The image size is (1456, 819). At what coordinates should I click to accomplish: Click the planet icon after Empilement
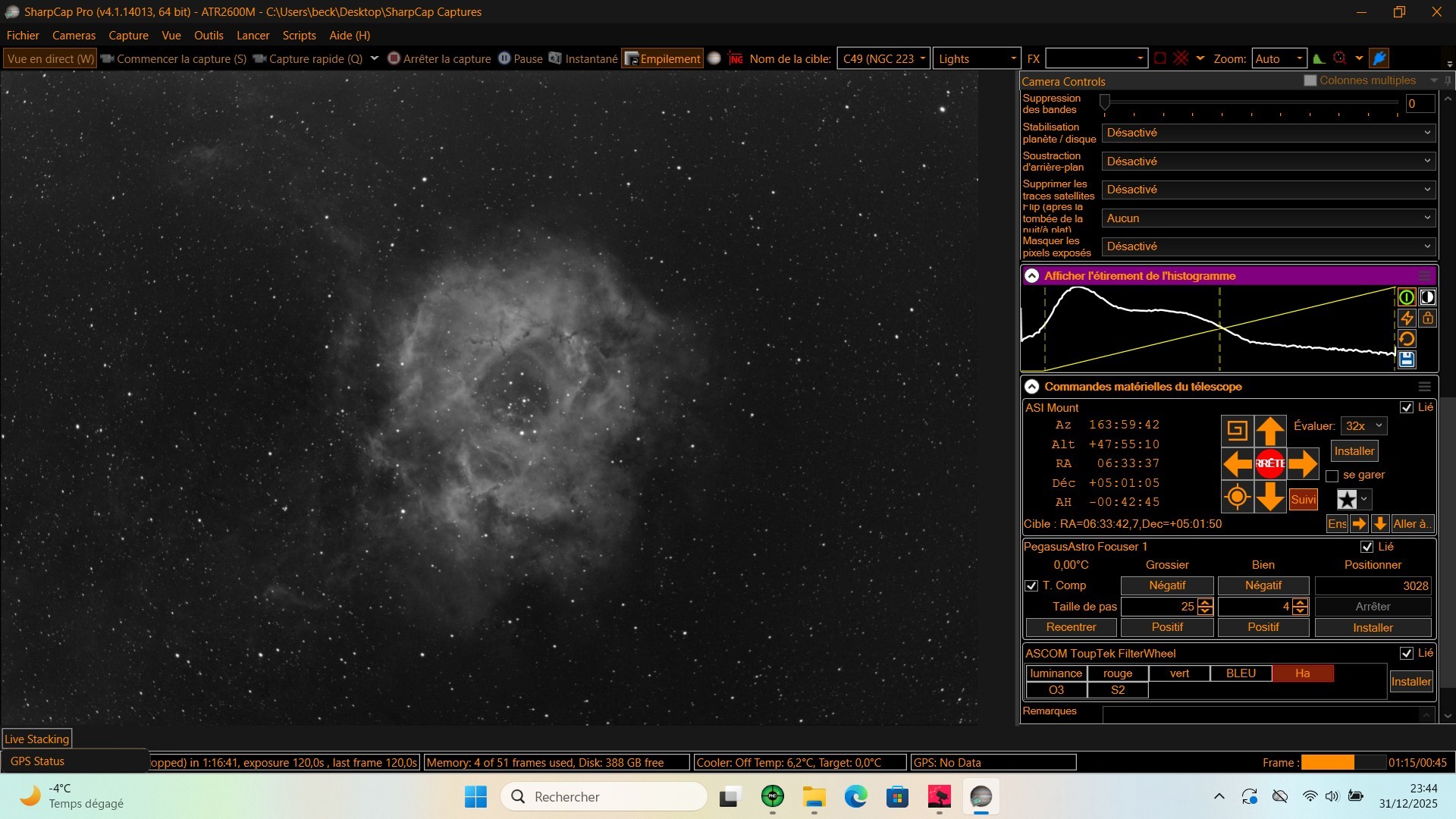714,58
